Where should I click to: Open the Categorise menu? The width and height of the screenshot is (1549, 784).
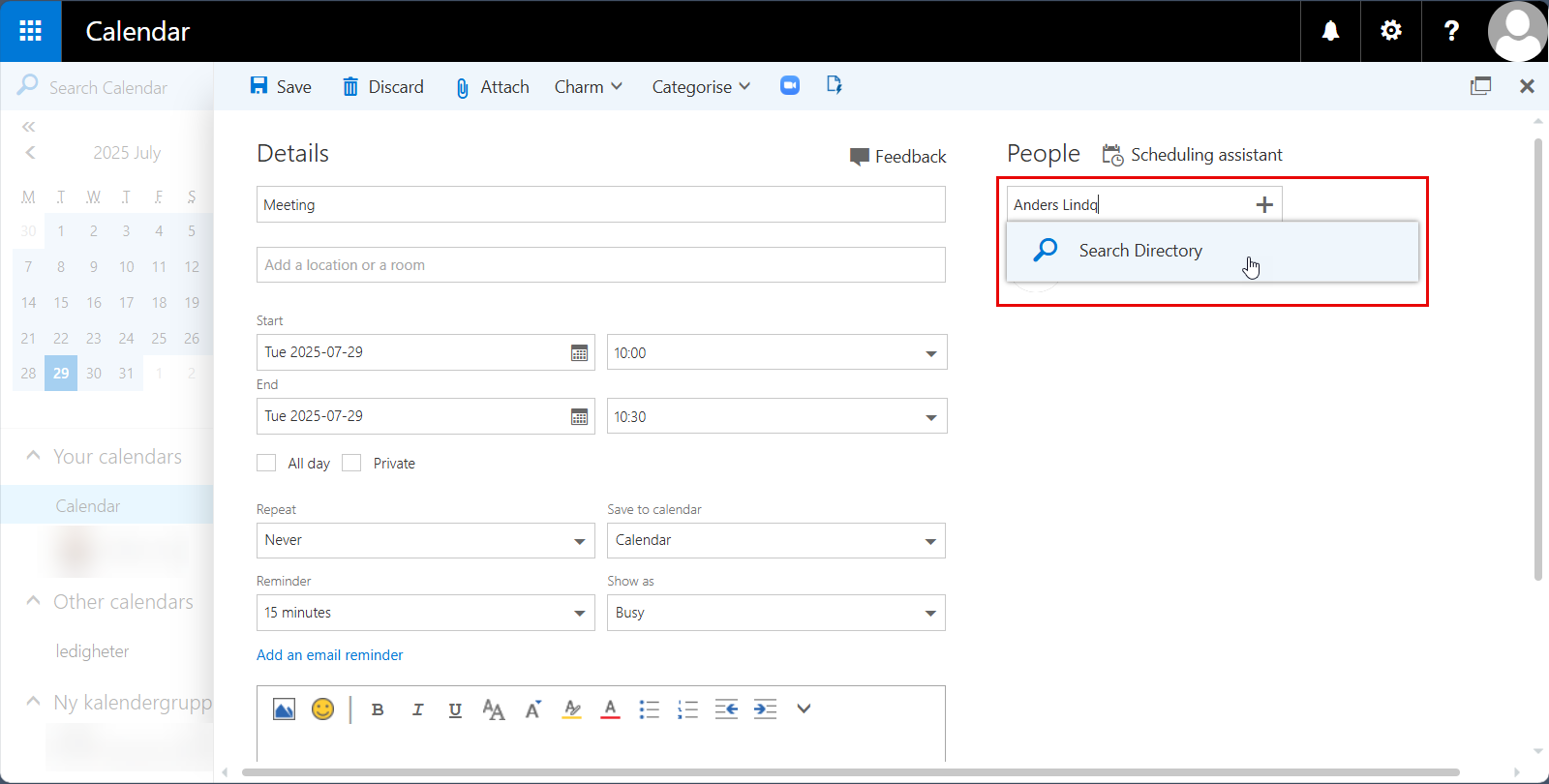(702, 86)
